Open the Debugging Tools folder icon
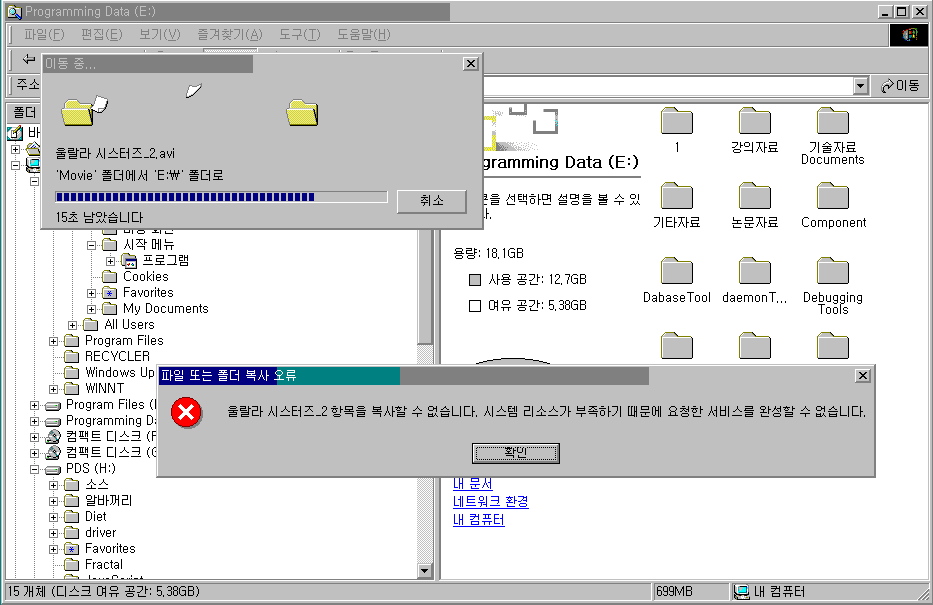The width and height of the screenshot is (933, 605). [833, 272]
